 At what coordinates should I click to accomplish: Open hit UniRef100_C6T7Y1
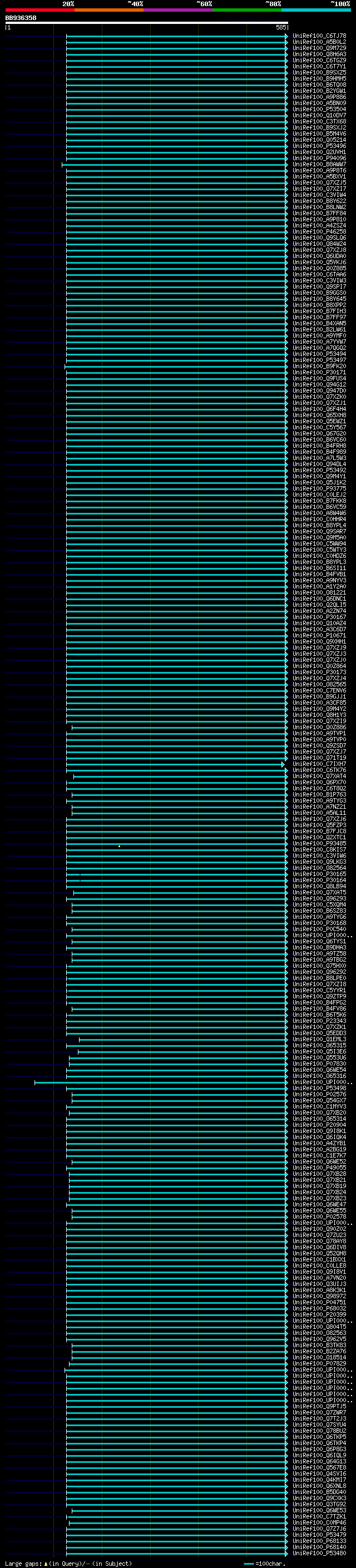click(319, 66)
